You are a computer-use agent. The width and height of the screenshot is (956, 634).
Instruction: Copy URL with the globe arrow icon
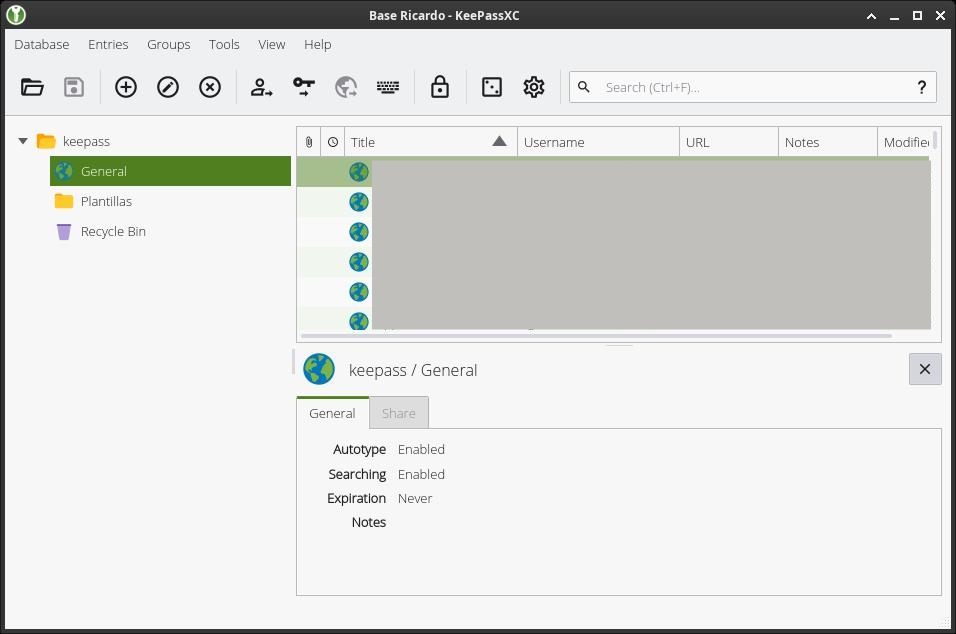tap(346, 87)
